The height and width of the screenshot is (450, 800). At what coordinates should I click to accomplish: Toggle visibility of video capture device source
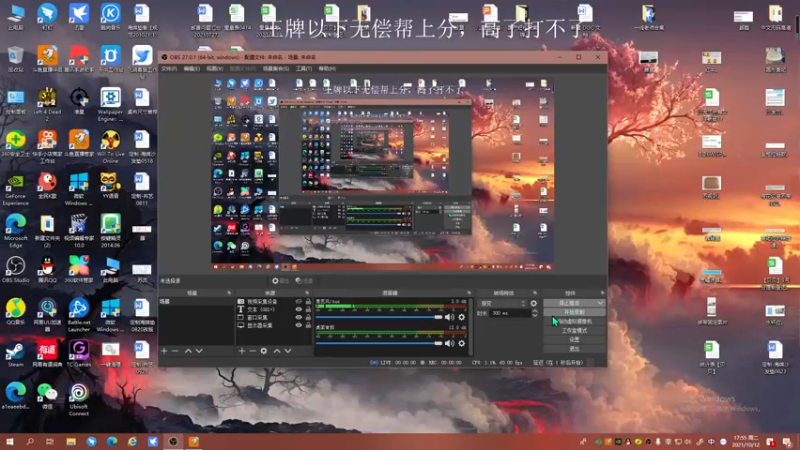[299, 302]
